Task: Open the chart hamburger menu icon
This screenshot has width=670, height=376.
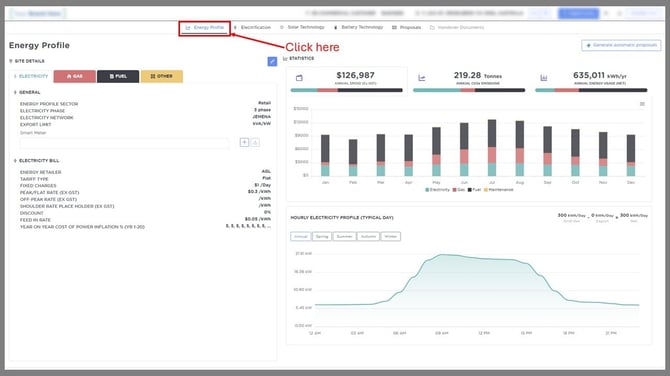Action: coord(642,104)
